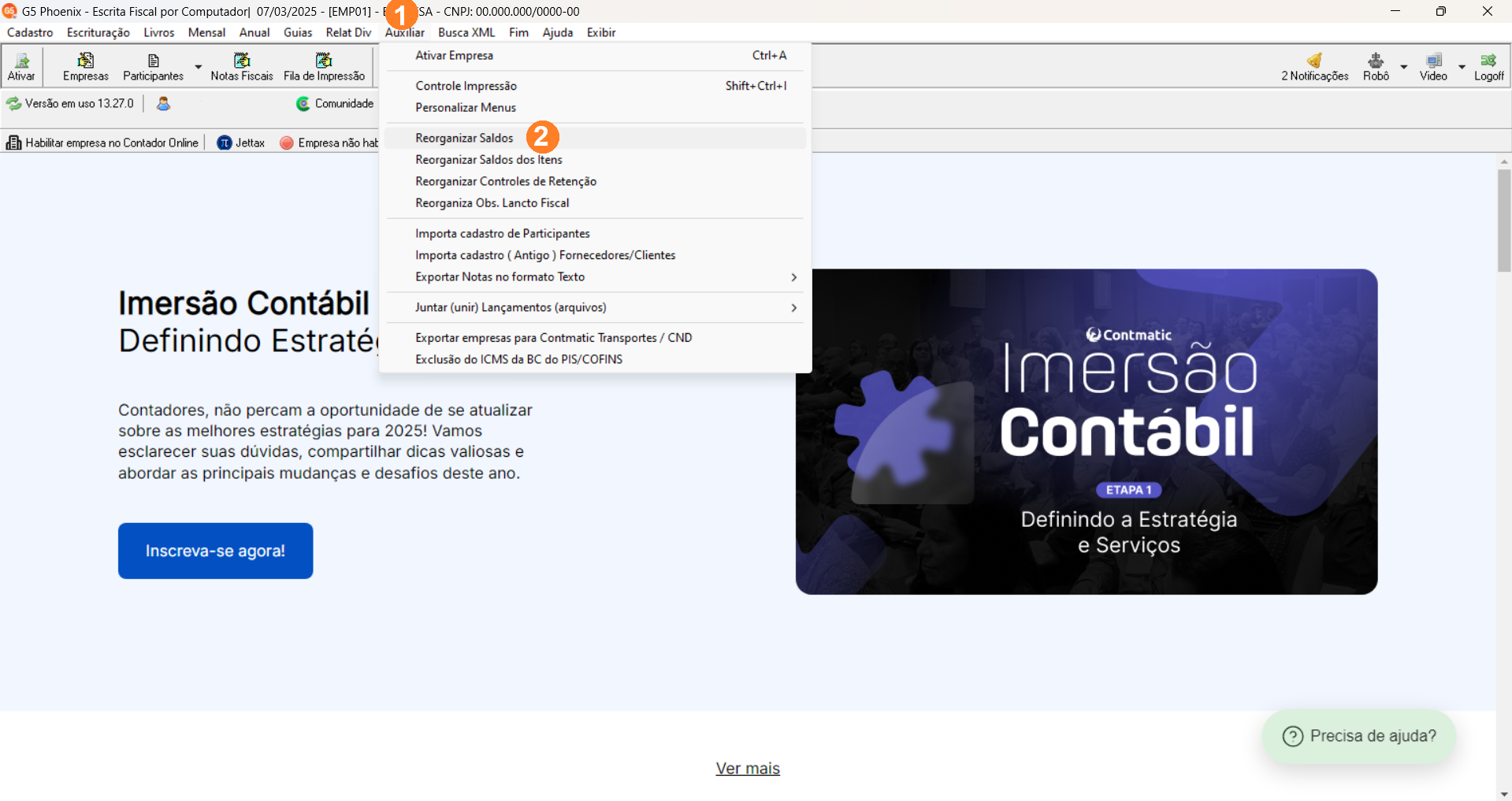This screenshot has width=1512, height=801.
Task: Open the Mensal menu
Action: tap(206, 32)
